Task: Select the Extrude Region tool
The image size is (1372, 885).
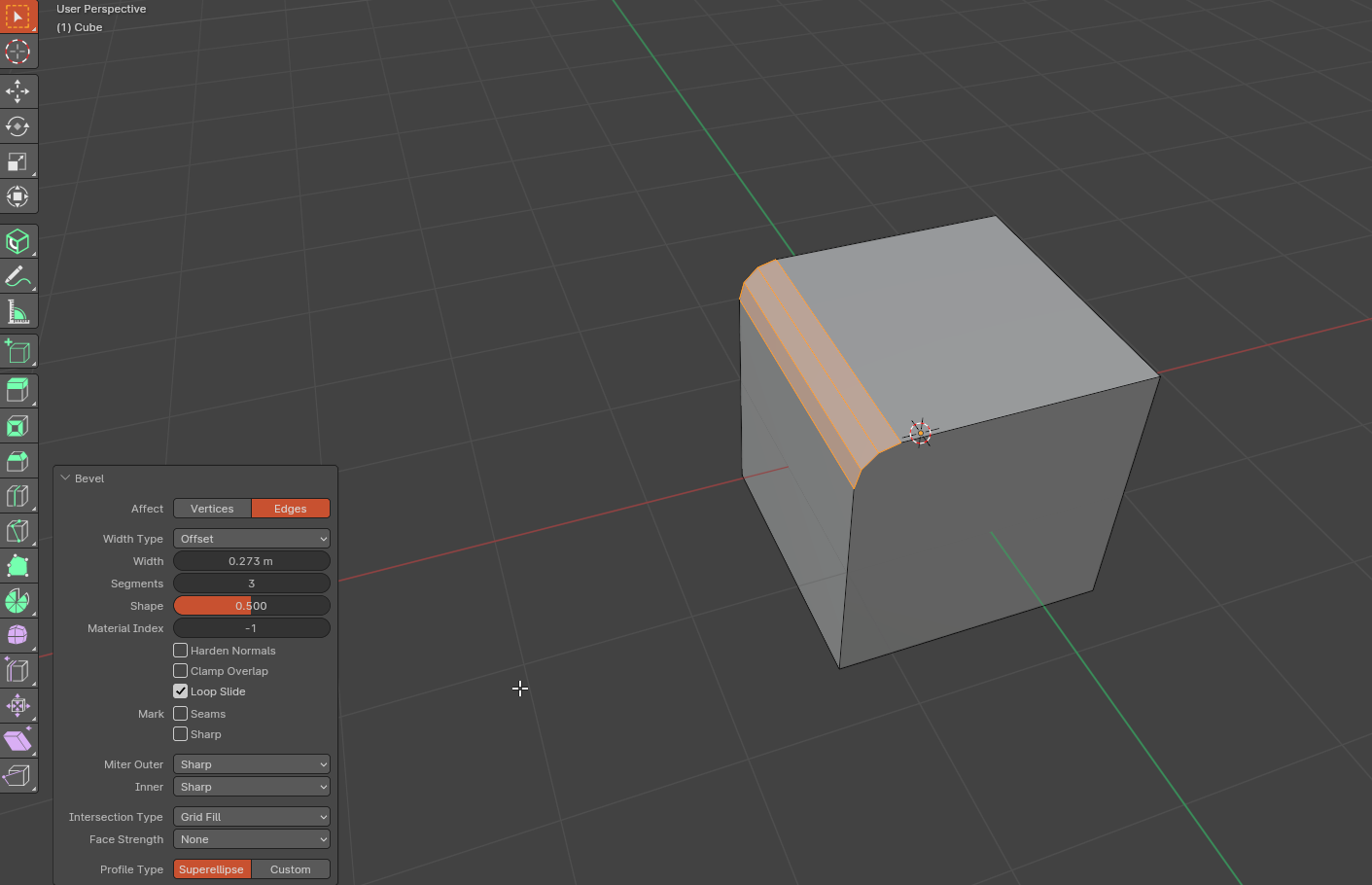Action: click(x=18, y=391)
